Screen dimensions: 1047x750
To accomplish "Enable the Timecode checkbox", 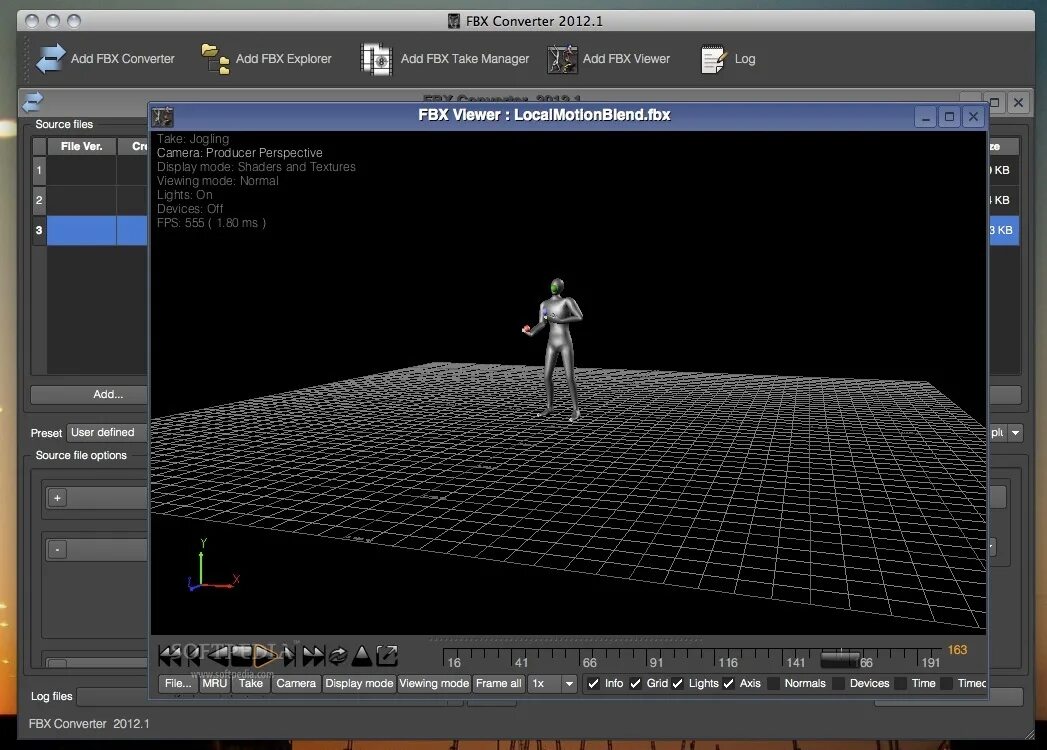I will [946, 683].
